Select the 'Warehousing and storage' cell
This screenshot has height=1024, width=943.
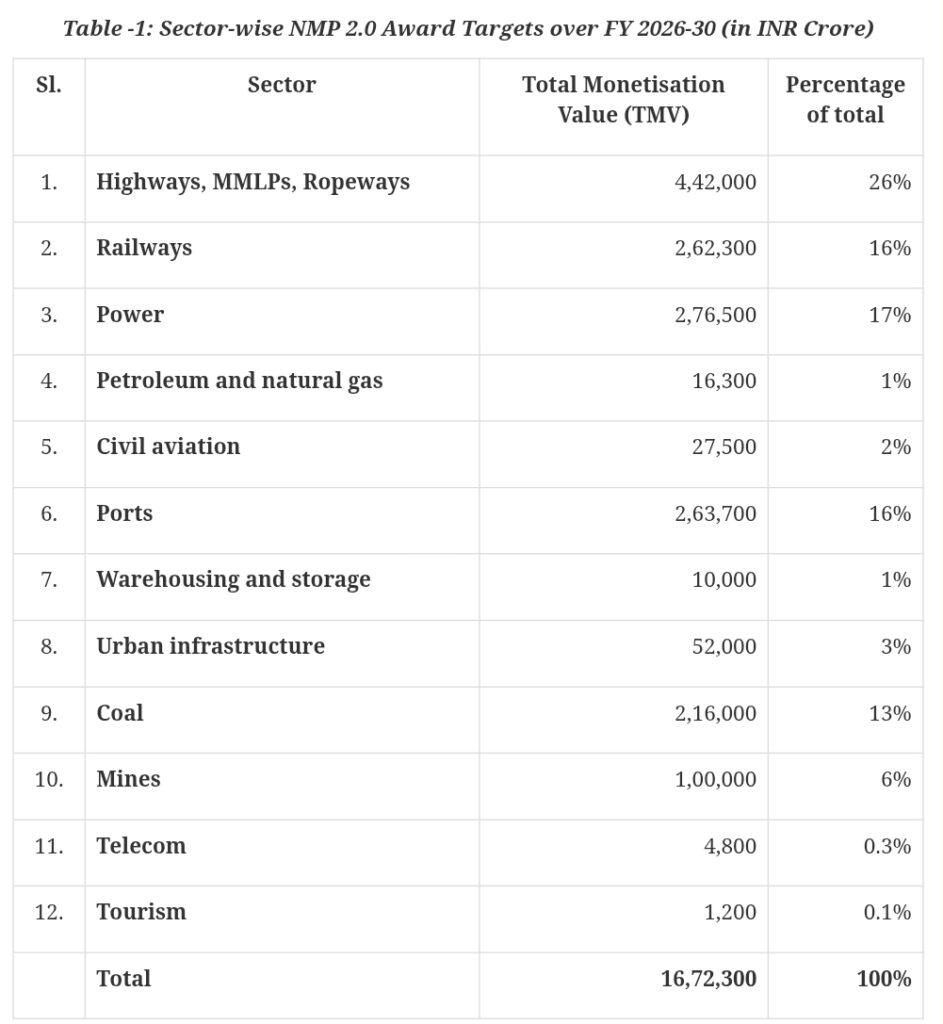pos(233,580)
